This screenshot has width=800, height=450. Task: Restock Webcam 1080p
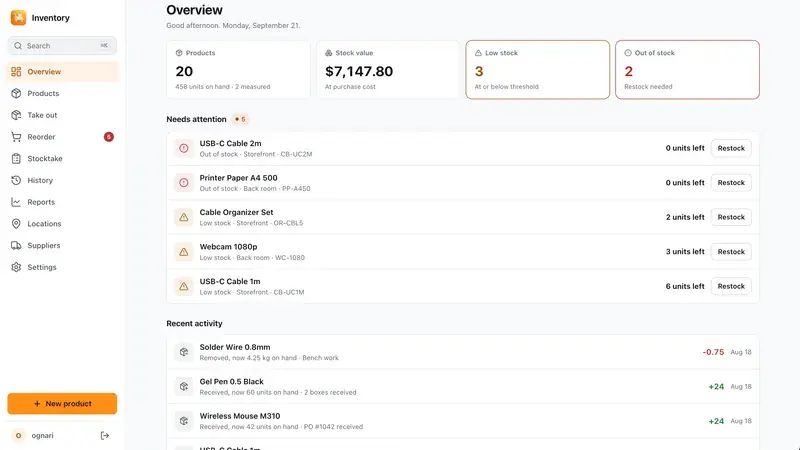731,252
